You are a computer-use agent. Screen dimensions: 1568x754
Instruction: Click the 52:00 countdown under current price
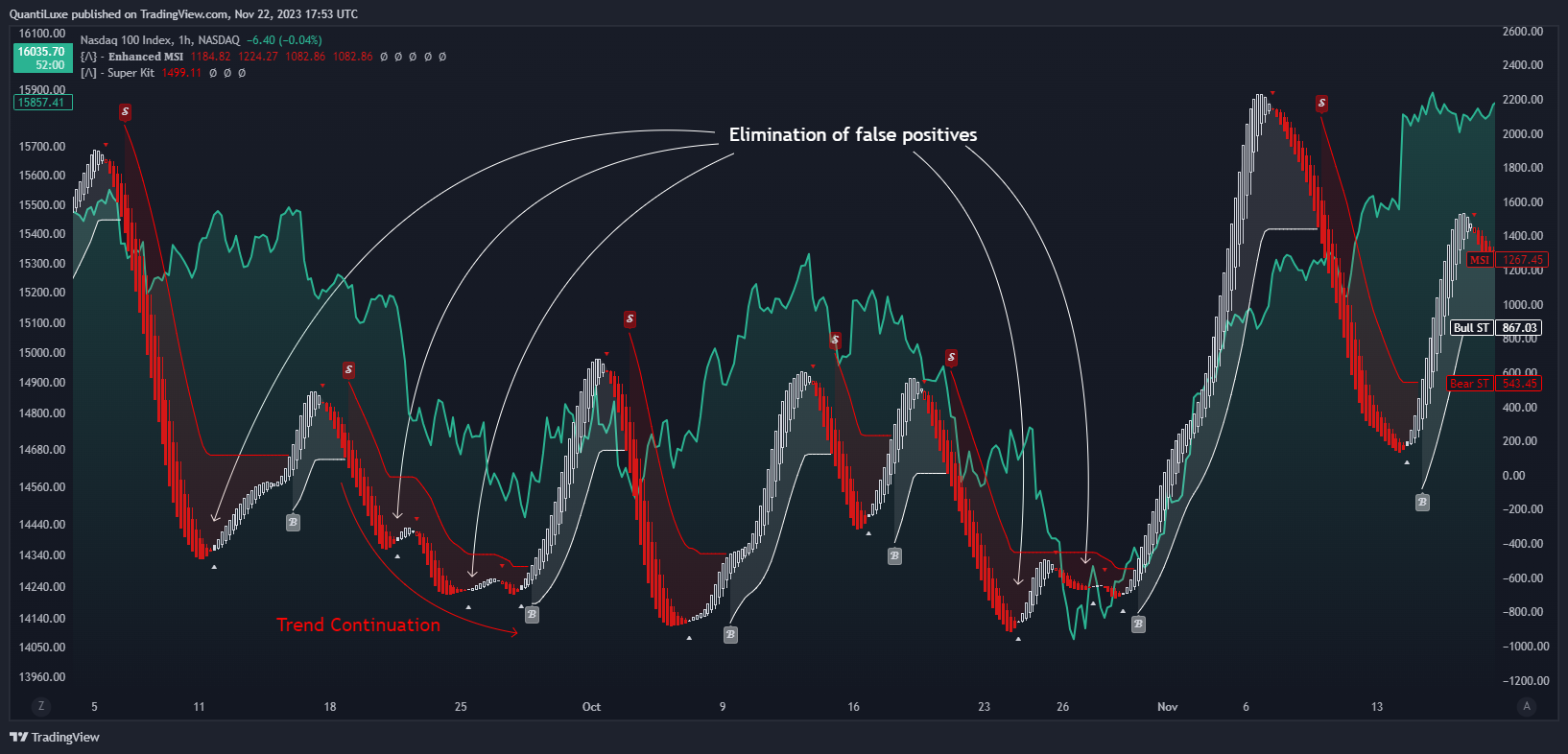point(50,65)
